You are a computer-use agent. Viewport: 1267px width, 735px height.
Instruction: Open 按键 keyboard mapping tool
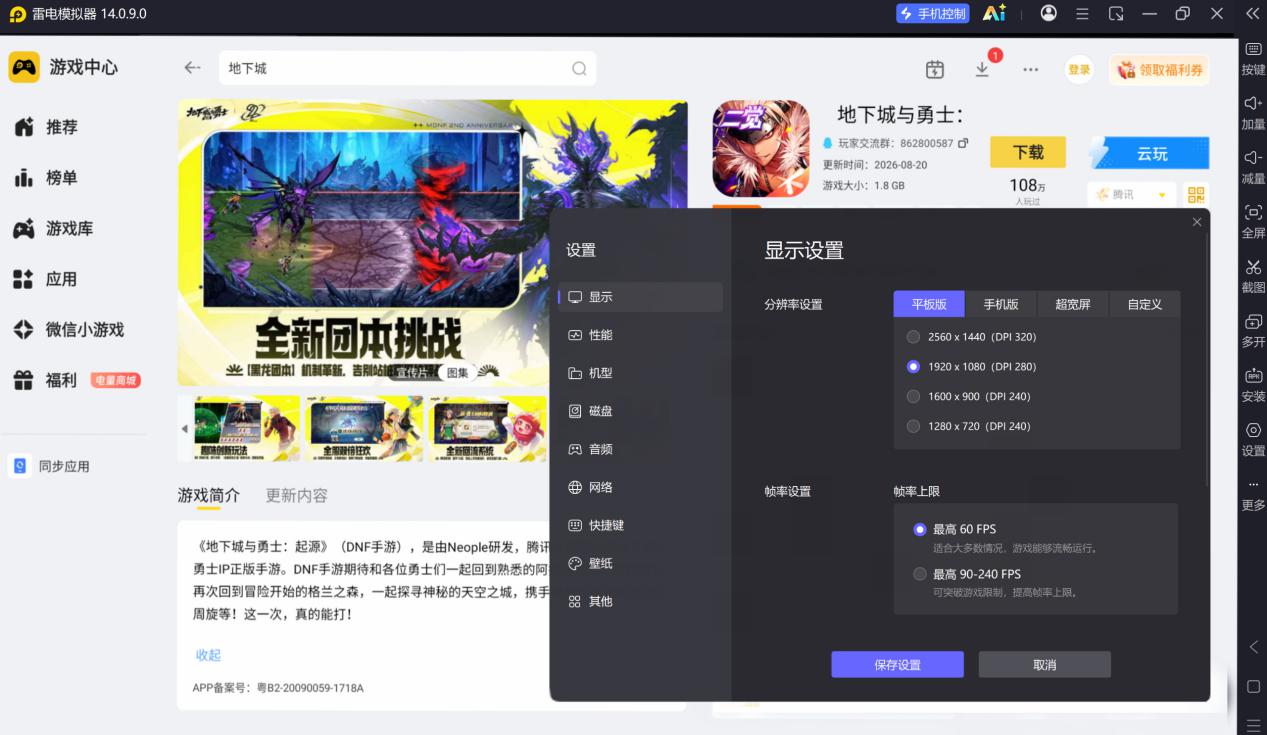point(1253,48)
